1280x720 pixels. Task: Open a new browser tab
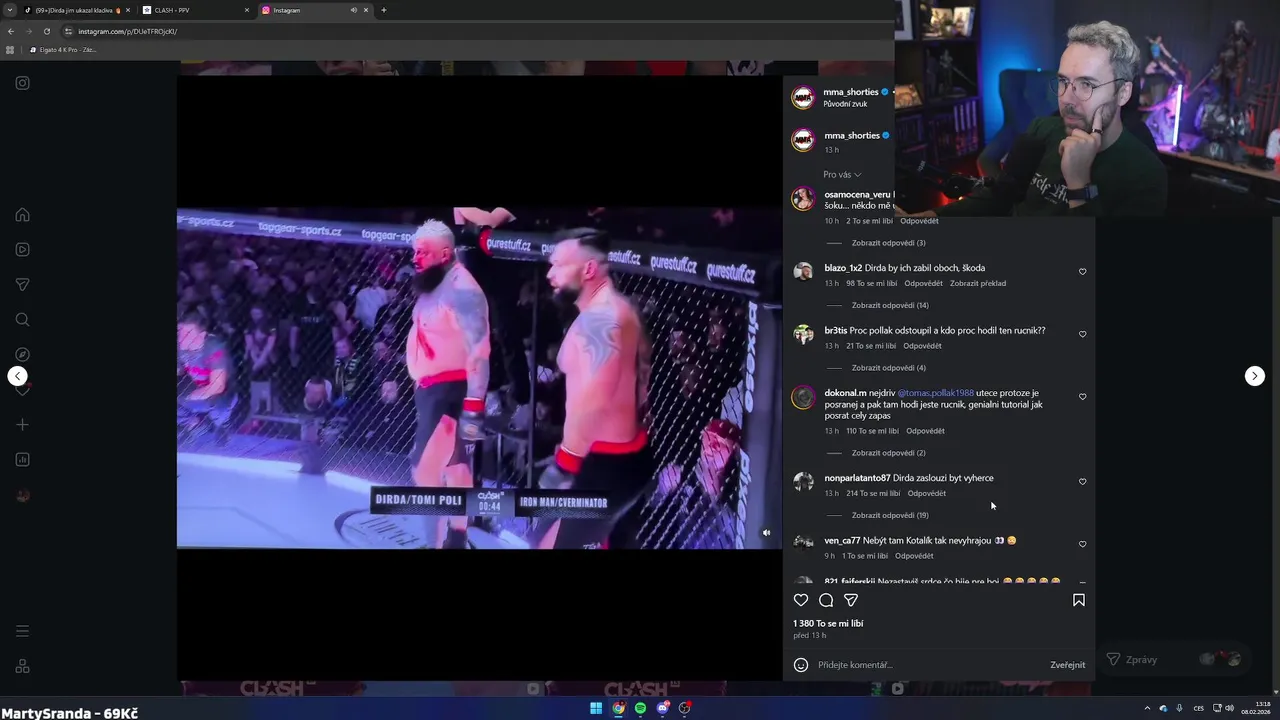384,10
